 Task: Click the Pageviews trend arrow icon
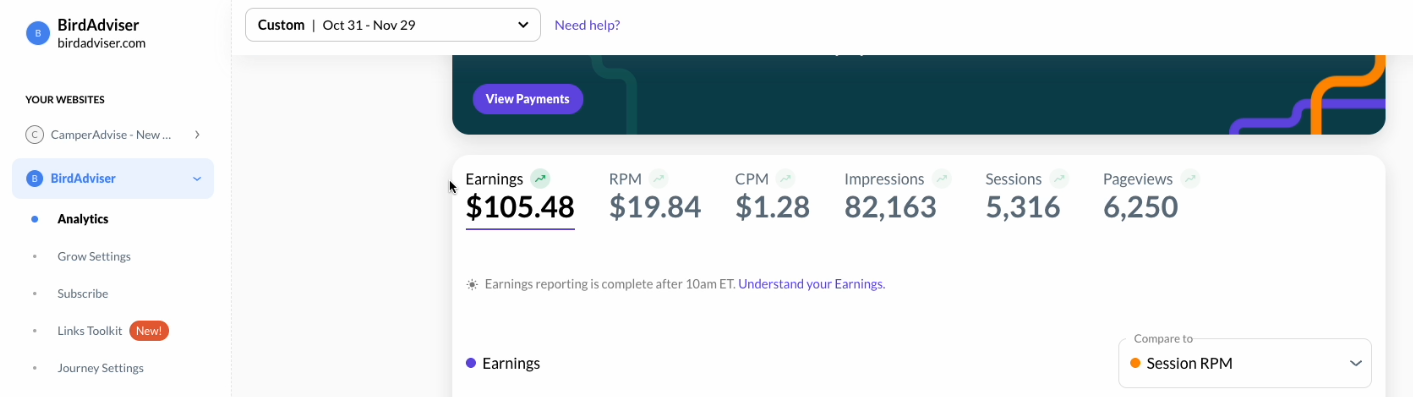click(1189, 179)
